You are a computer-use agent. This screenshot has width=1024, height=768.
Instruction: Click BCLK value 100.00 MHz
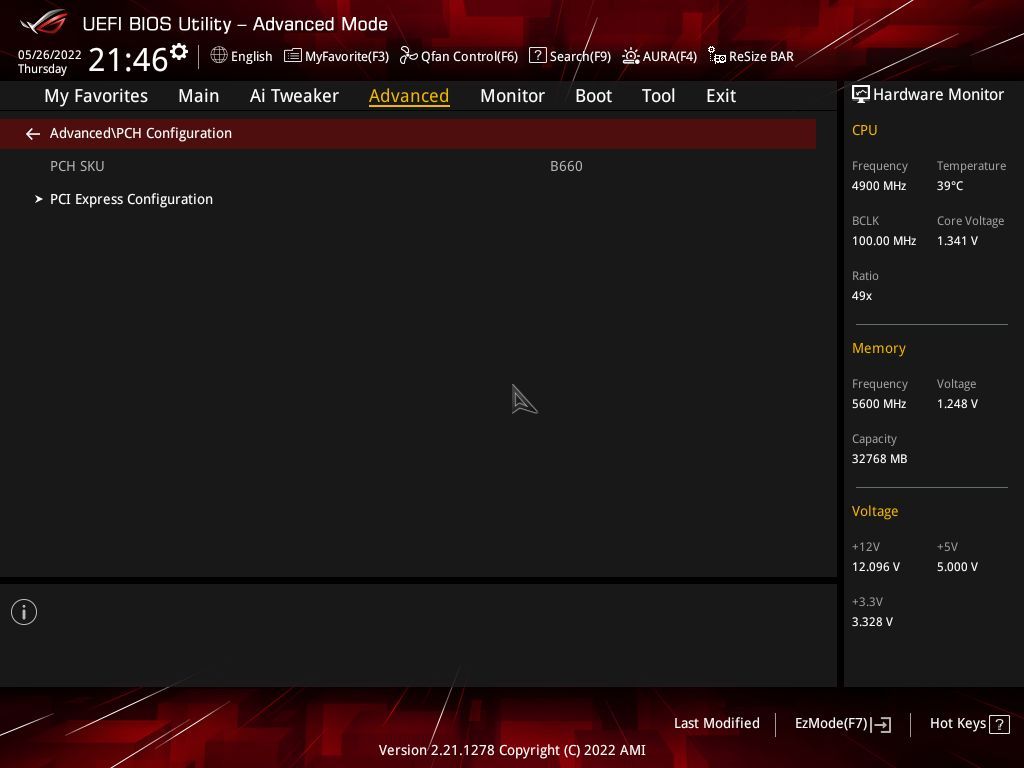(x=884, y=240)
